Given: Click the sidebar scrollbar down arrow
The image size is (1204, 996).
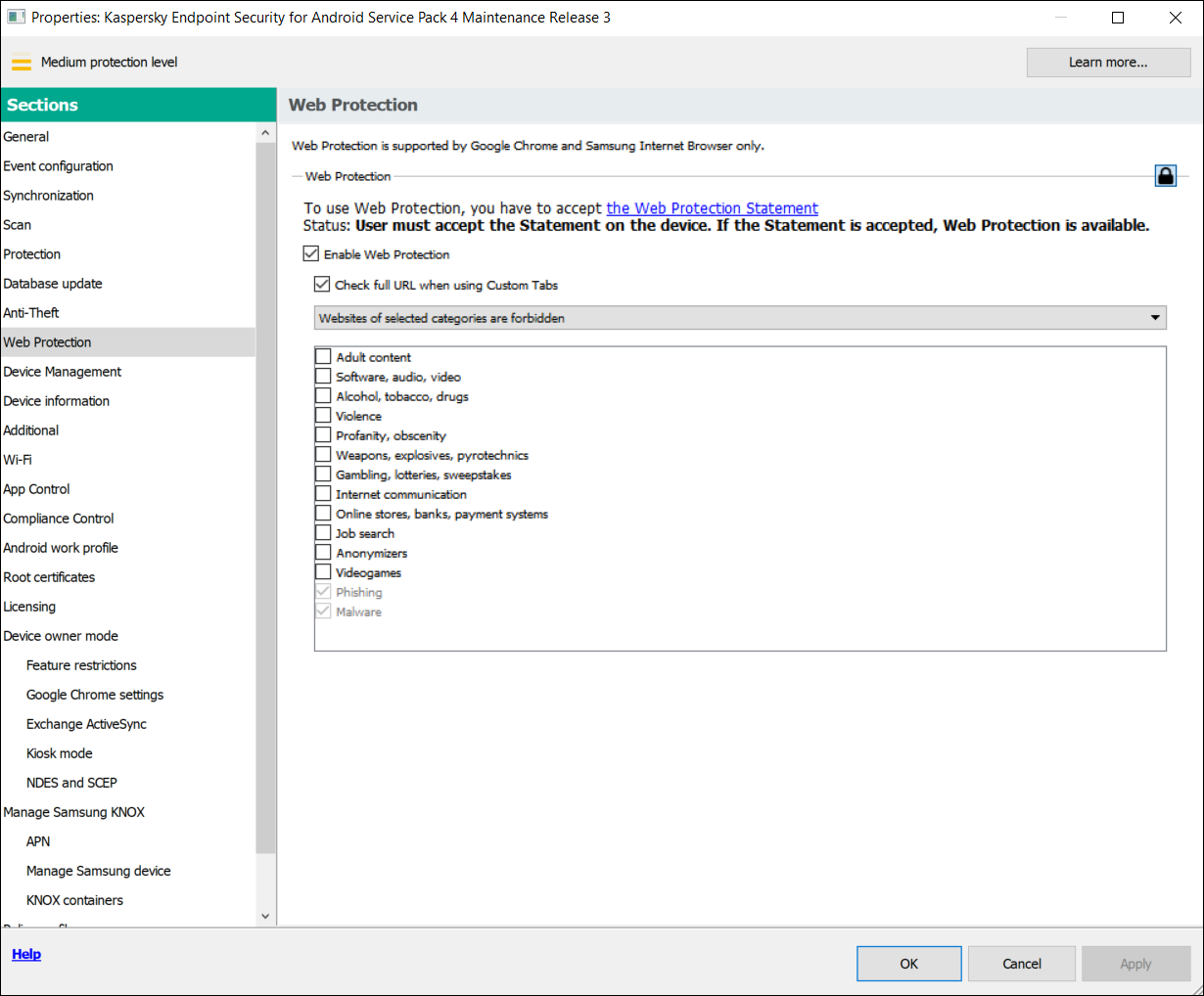Looking at the screenshot, I should click(x=265, y=915).
